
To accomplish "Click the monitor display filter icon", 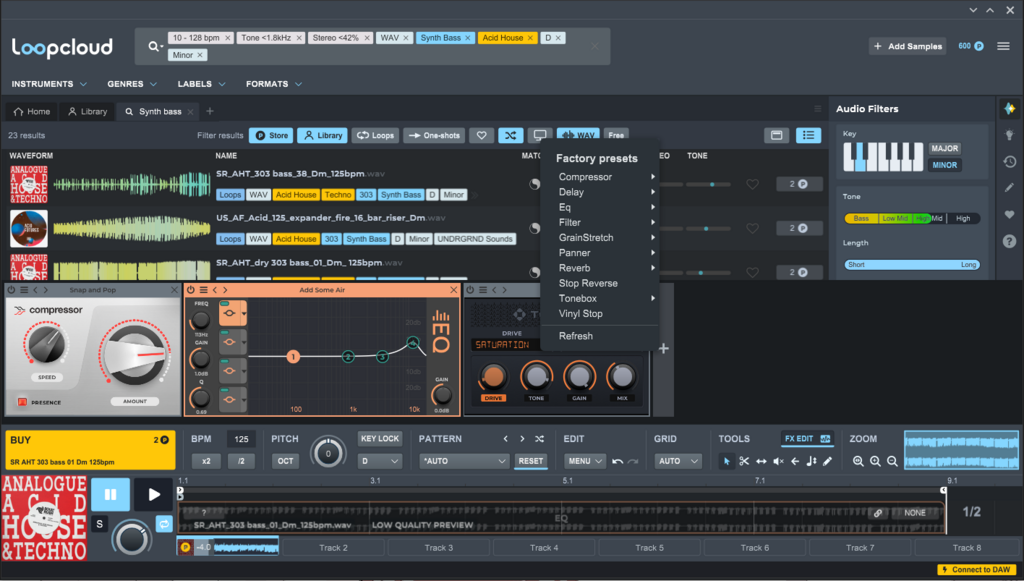I will pos(540,135).
